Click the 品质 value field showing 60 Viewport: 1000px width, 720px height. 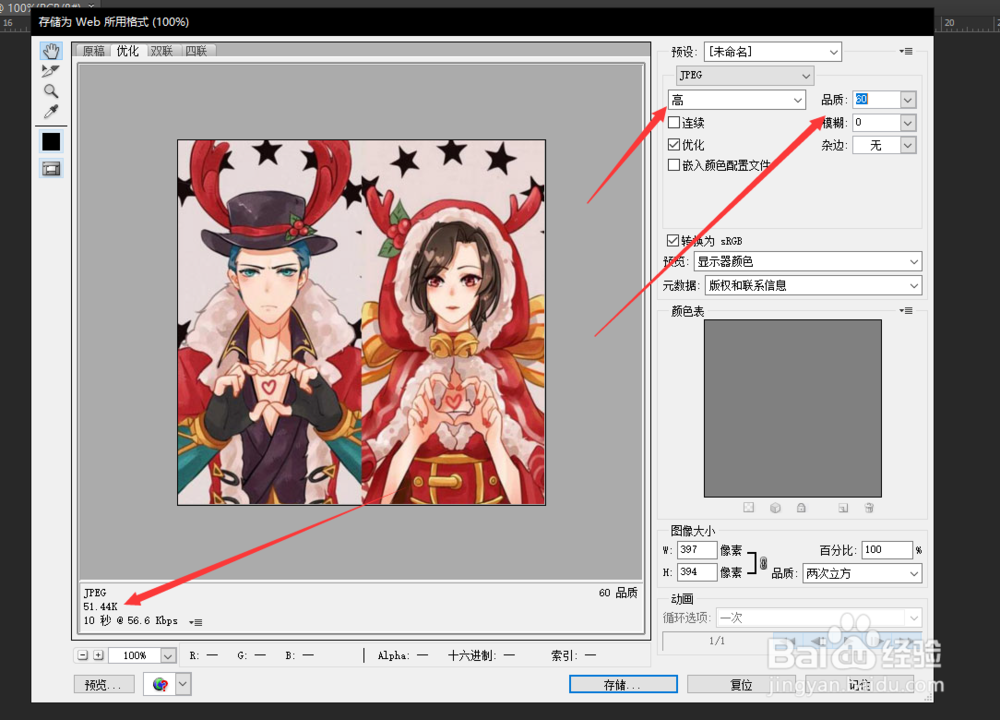point(876,99)
